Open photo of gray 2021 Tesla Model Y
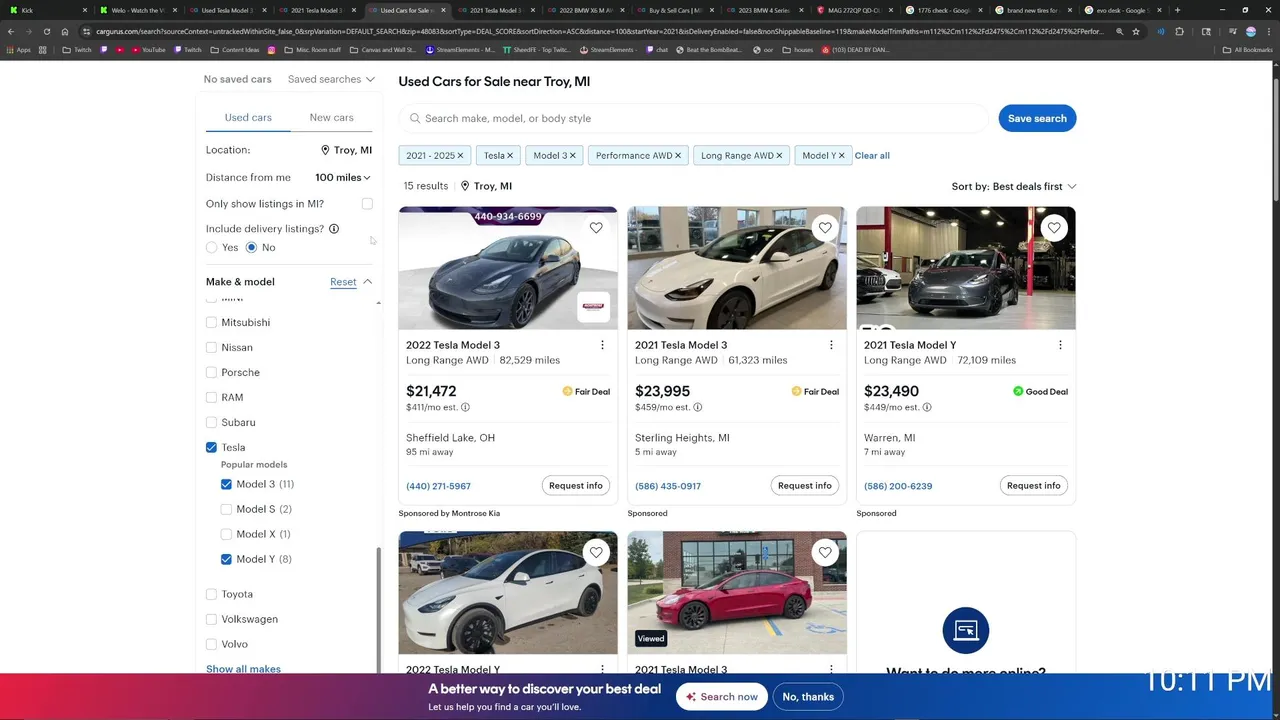 click(966, 268)
